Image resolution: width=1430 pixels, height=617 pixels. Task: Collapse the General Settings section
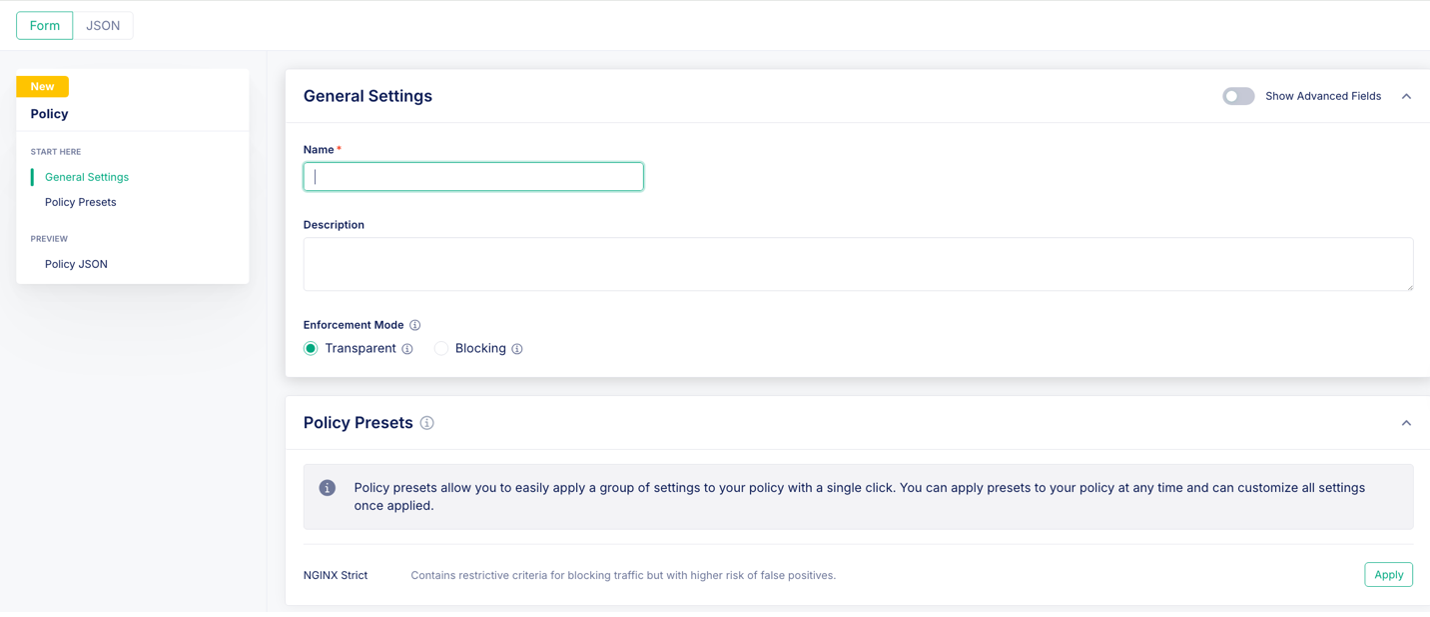[x=1406, y=96]
